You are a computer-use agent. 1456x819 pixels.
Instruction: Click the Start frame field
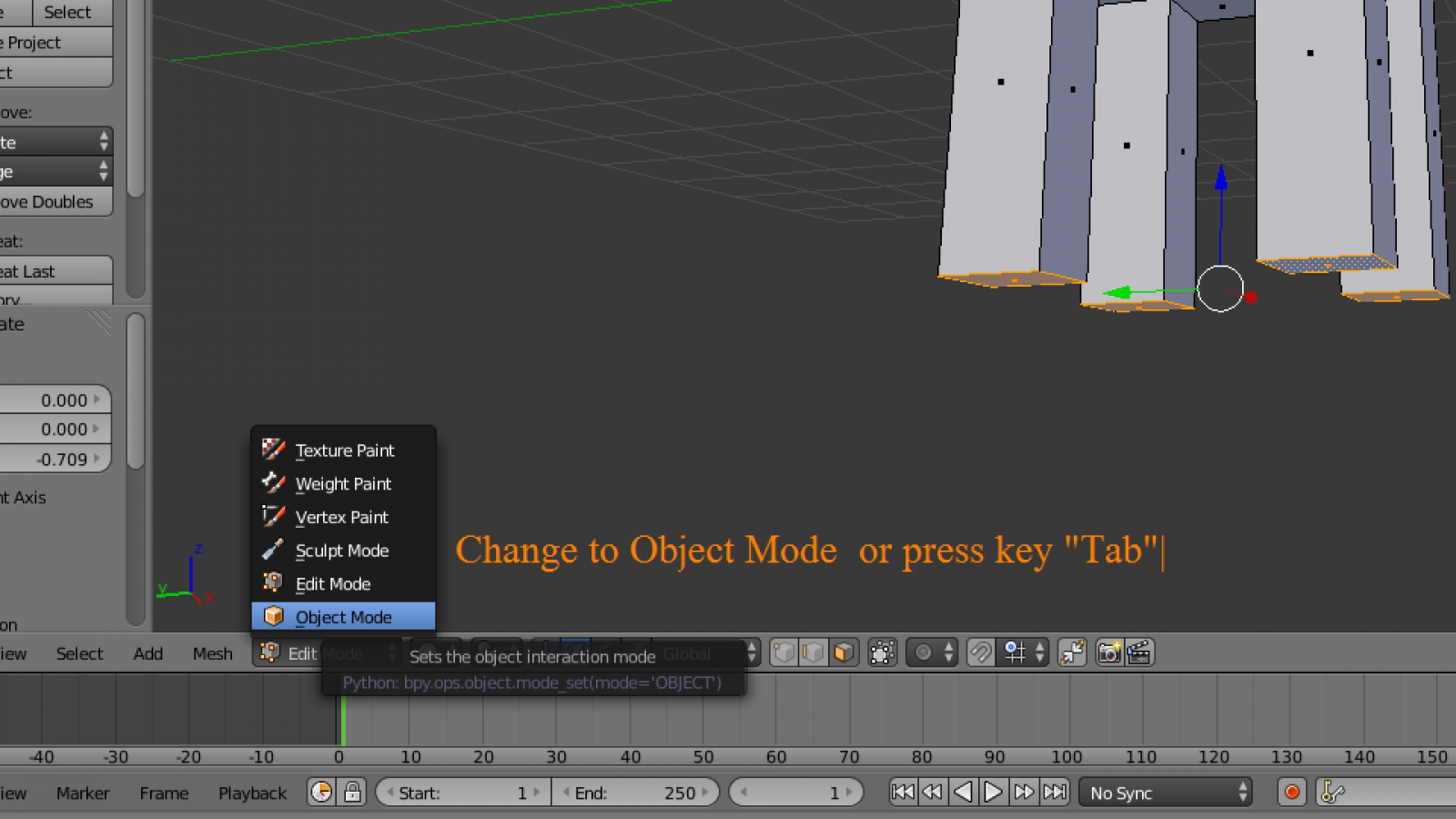[x=463, y=793]
